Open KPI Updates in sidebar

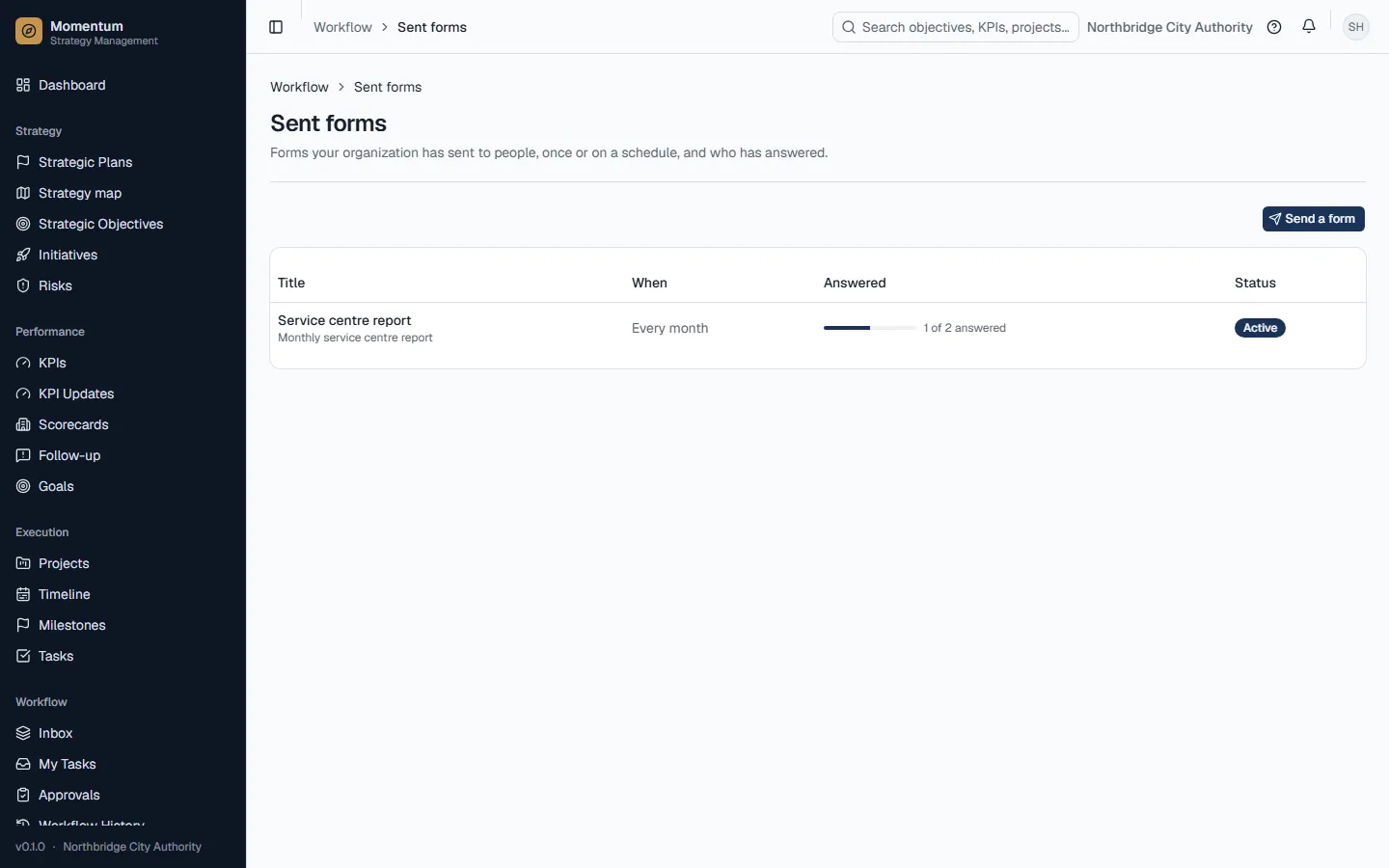coord(123,393)
